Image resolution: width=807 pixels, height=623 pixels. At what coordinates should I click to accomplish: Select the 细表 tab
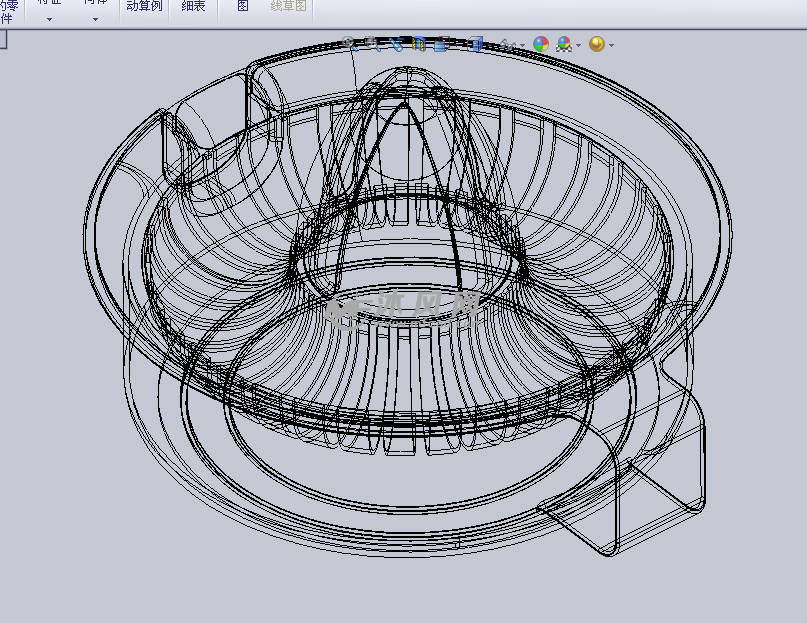[193, 8]
